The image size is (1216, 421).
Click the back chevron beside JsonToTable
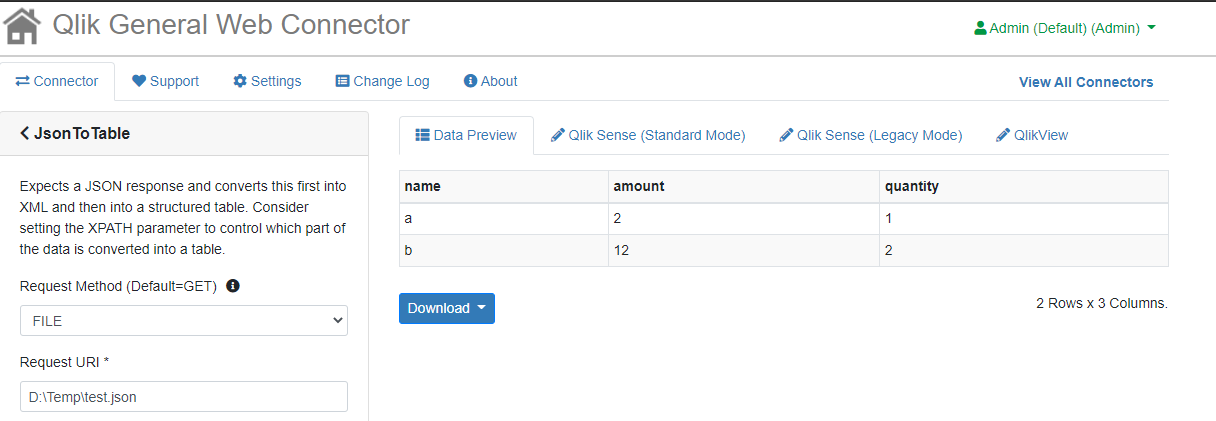(x=25, y=133)
